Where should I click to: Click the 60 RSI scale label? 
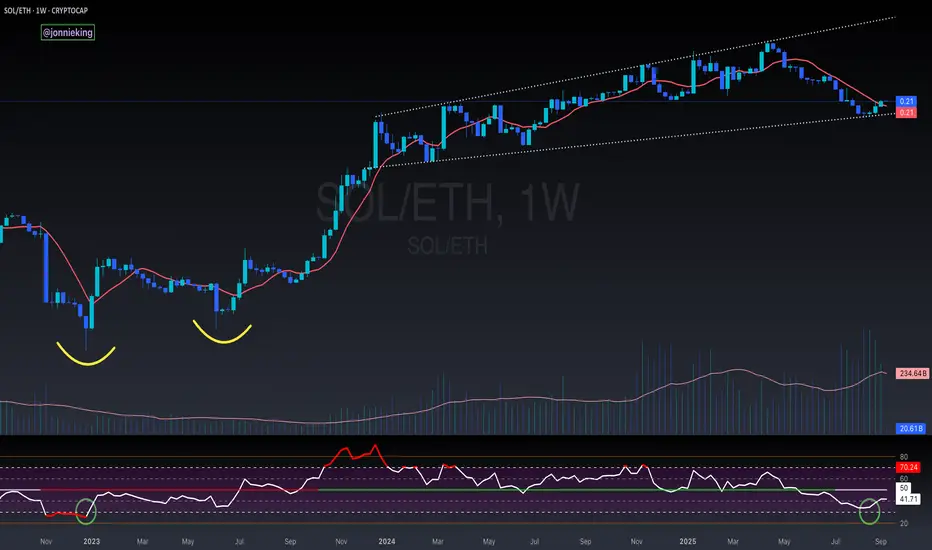(903, 478)
